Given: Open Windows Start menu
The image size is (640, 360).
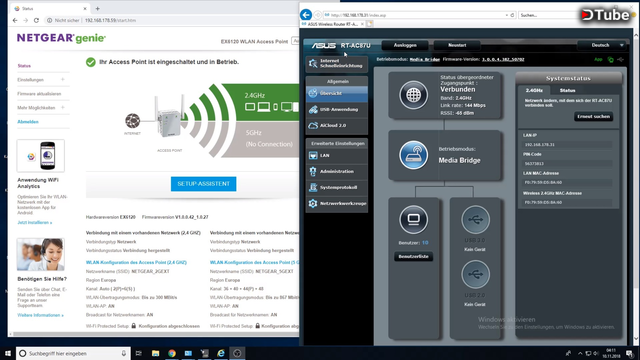Looking at the screenshot, I should (x=8, y=353).
